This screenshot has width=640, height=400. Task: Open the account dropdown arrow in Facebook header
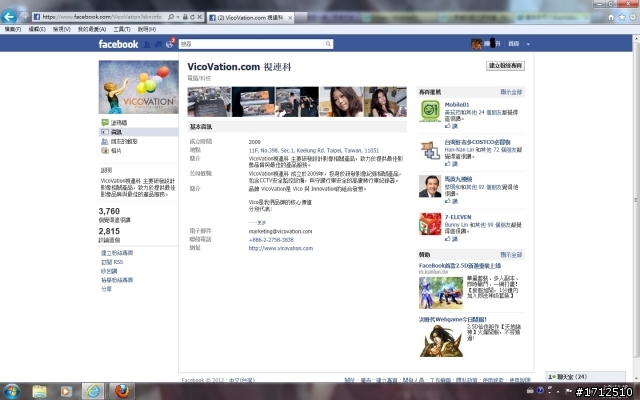point(528,44)
